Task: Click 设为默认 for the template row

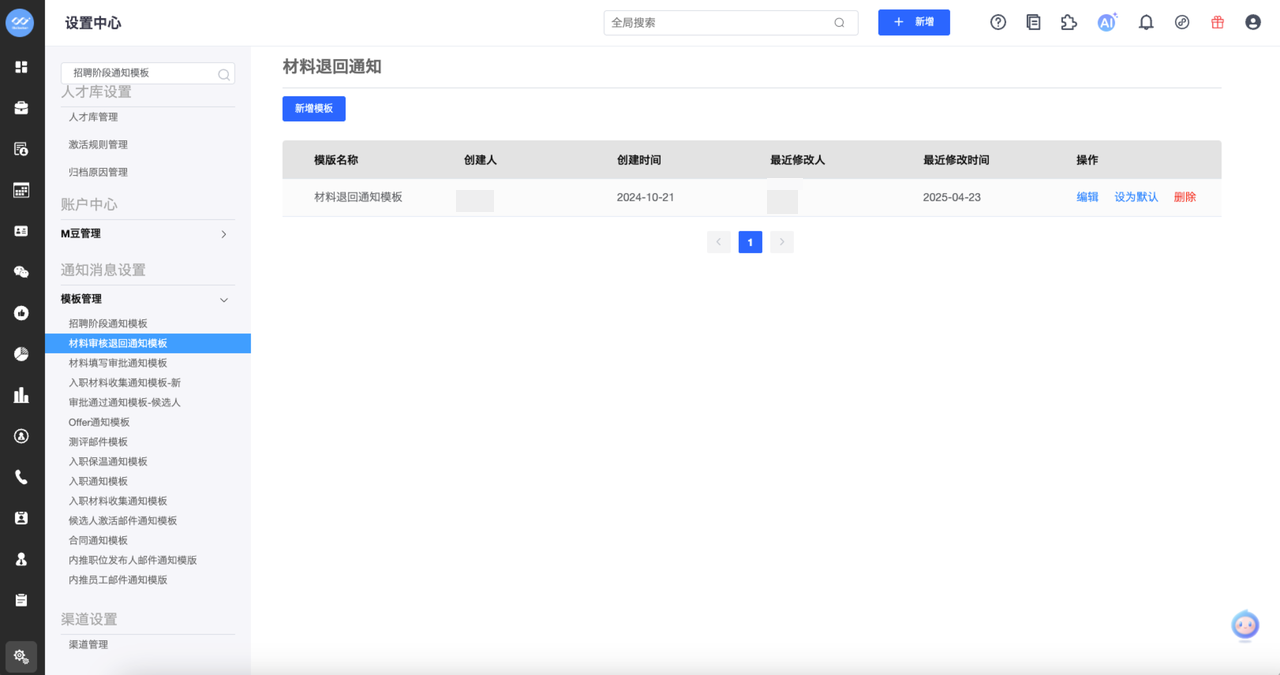Action: click(x=1136, y=197)
